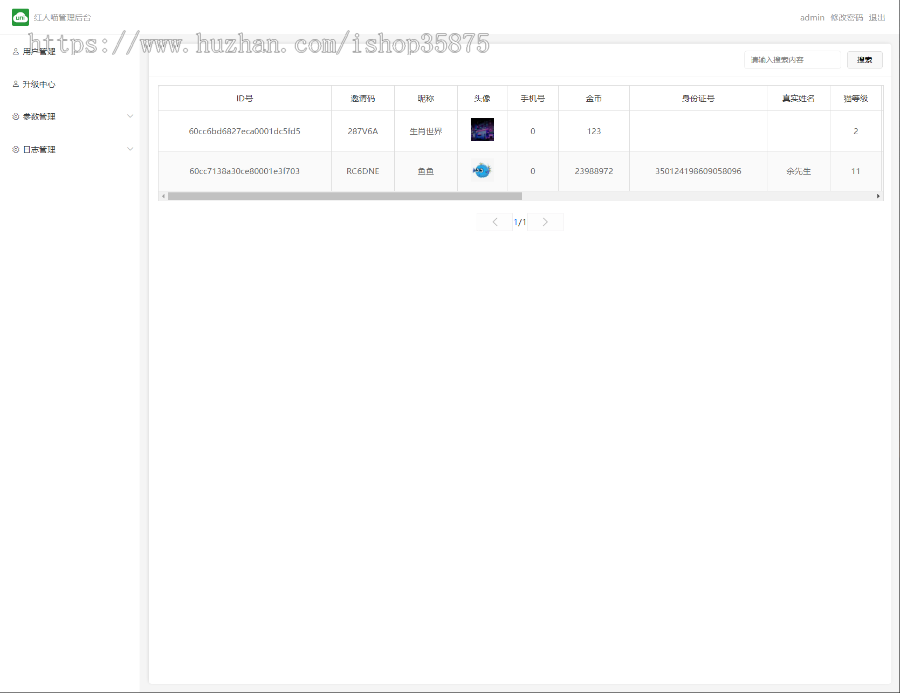
Task: Click the 红人喵管理后台 title text
Action: [x=63, y=18]
